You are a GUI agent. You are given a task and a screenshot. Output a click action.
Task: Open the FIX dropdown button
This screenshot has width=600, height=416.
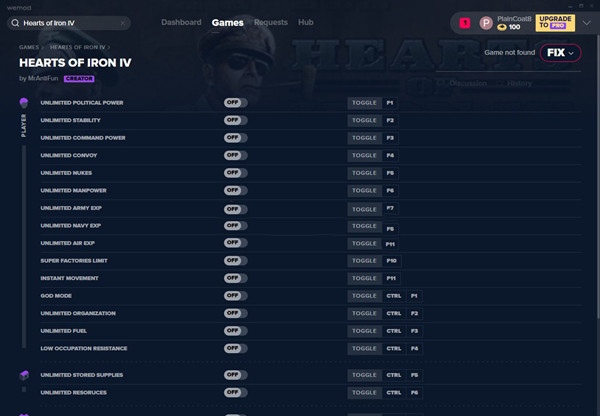[560, 53]
